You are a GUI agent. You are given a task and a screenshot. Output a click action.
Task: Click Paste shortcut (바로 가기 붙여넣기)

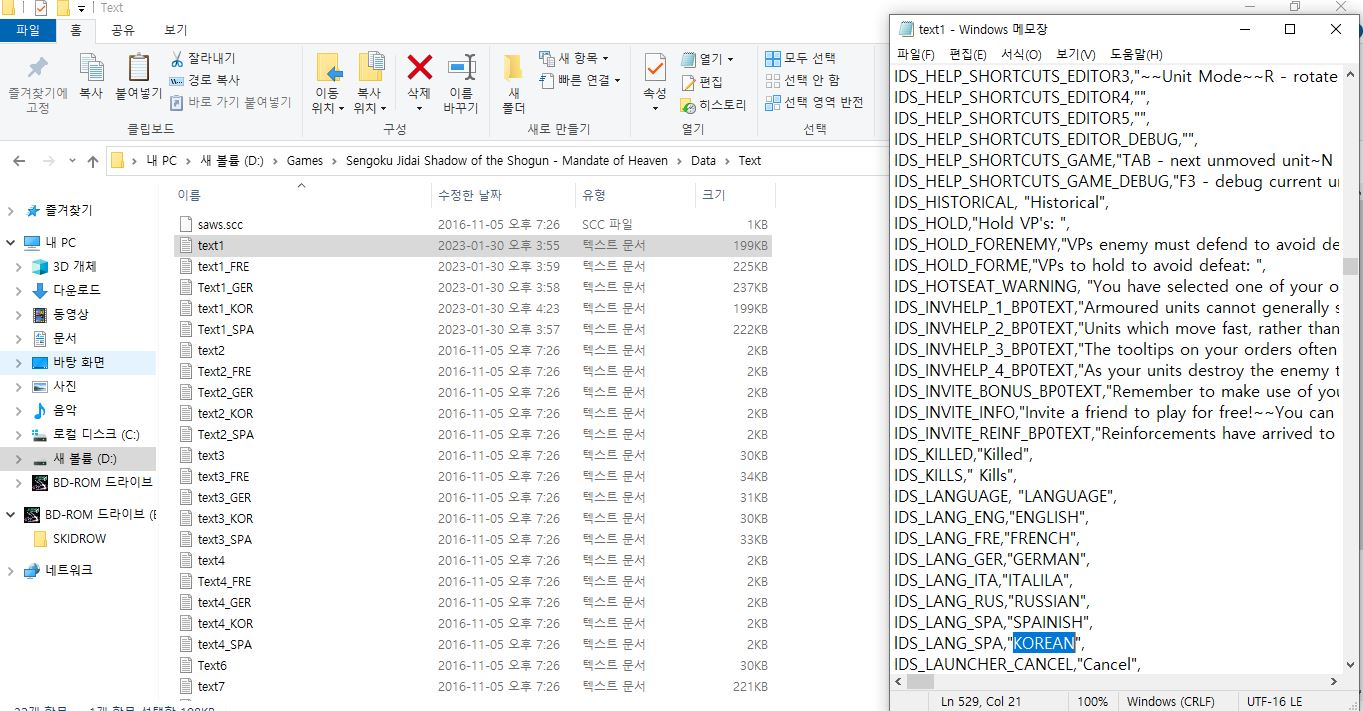pos(230,102)
